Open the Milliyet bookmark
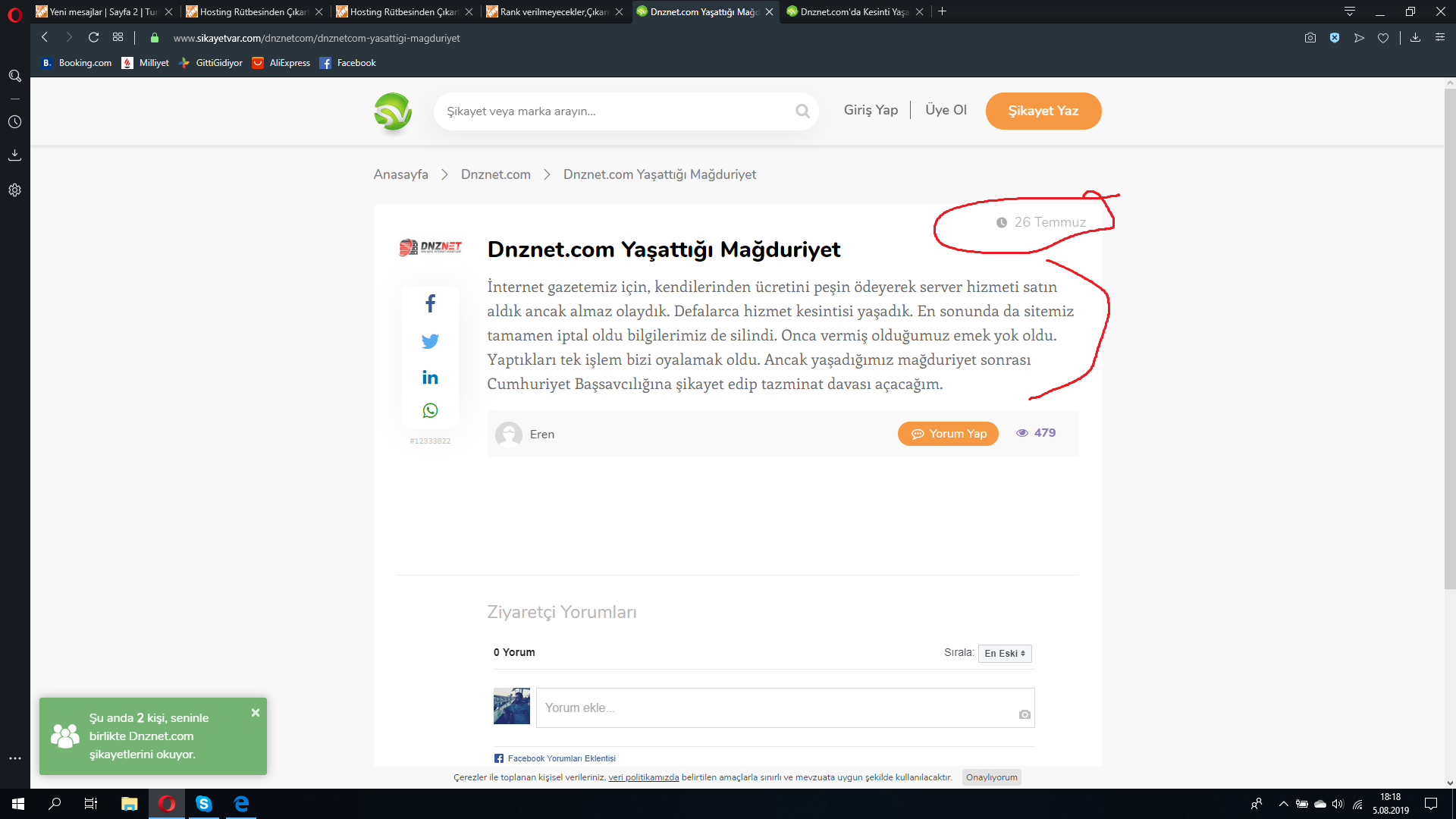 coord(146,63)
